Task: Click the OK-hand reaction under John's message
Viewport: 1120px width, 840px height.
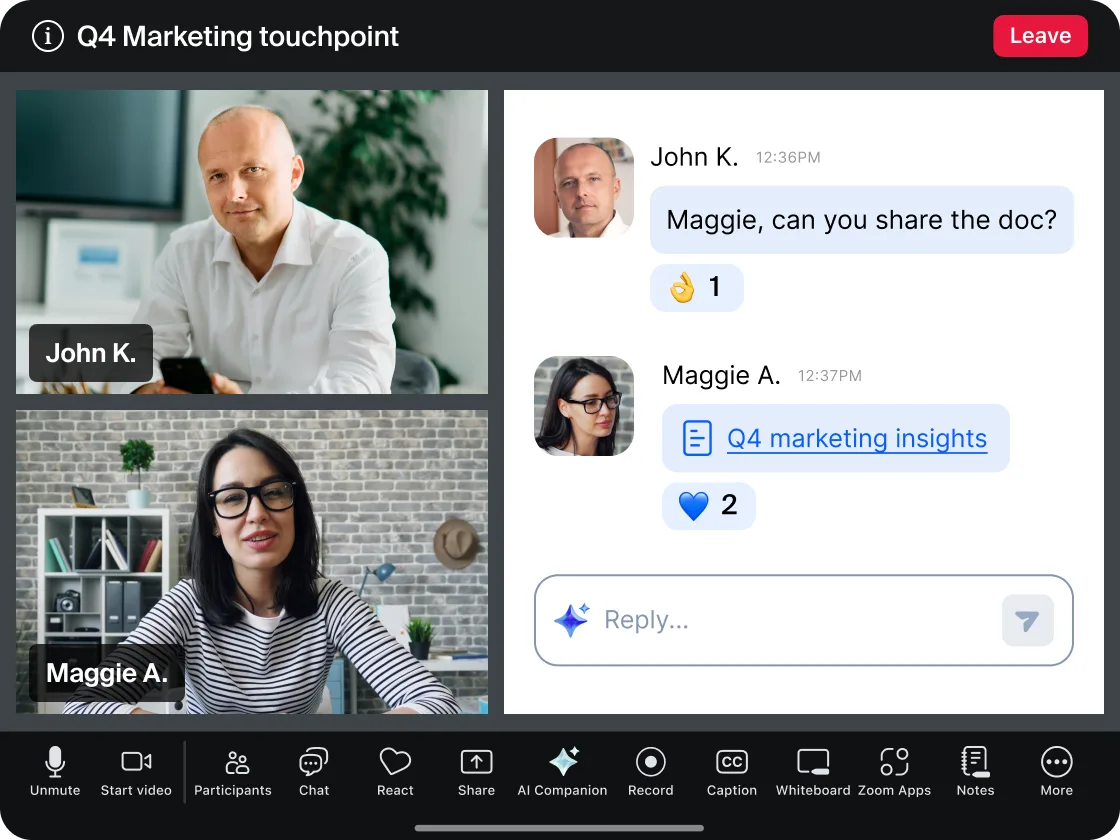Action: click(696, 288)
